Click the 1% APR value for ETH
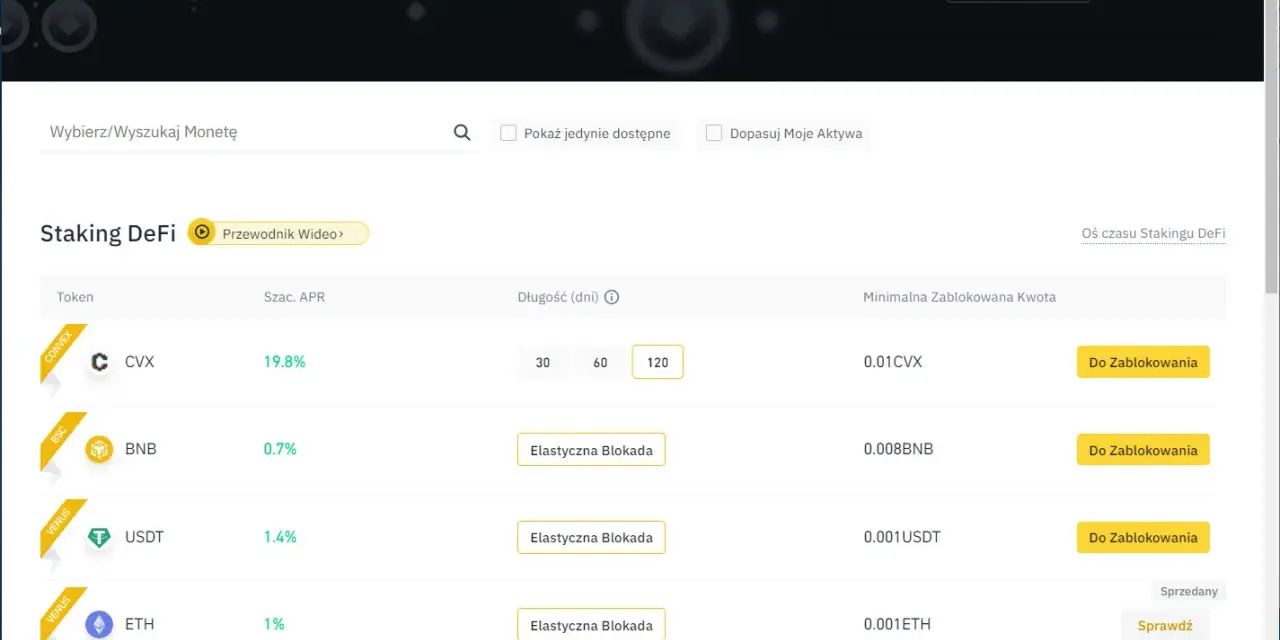The width and height of the screenshot is (1280, 640). pyautogui.click(x=274, y=624)
